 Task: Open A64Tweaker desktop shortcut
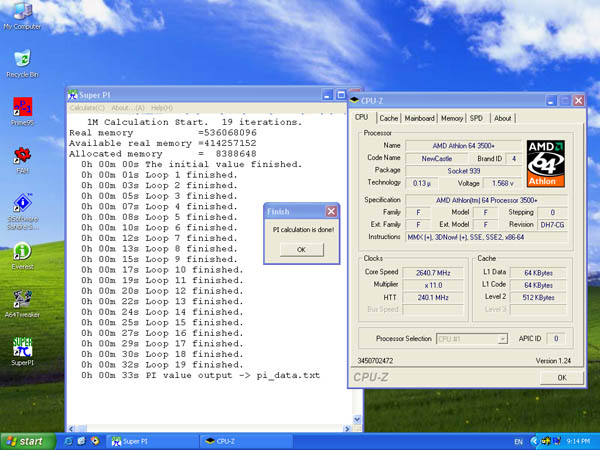click(22, 304)
